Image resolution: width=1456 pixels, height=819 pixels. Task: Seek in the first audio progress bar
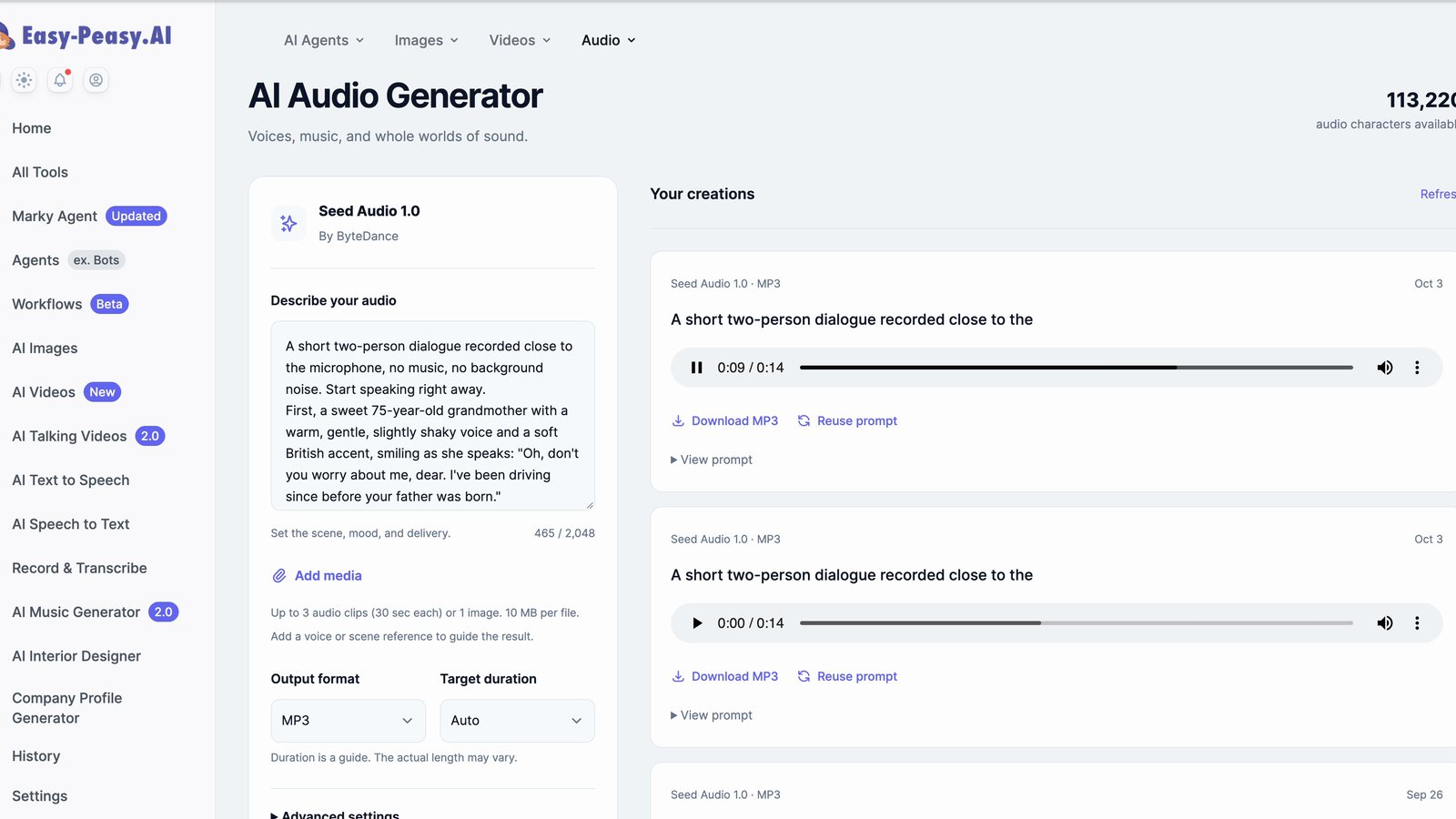coord(1077,368)
